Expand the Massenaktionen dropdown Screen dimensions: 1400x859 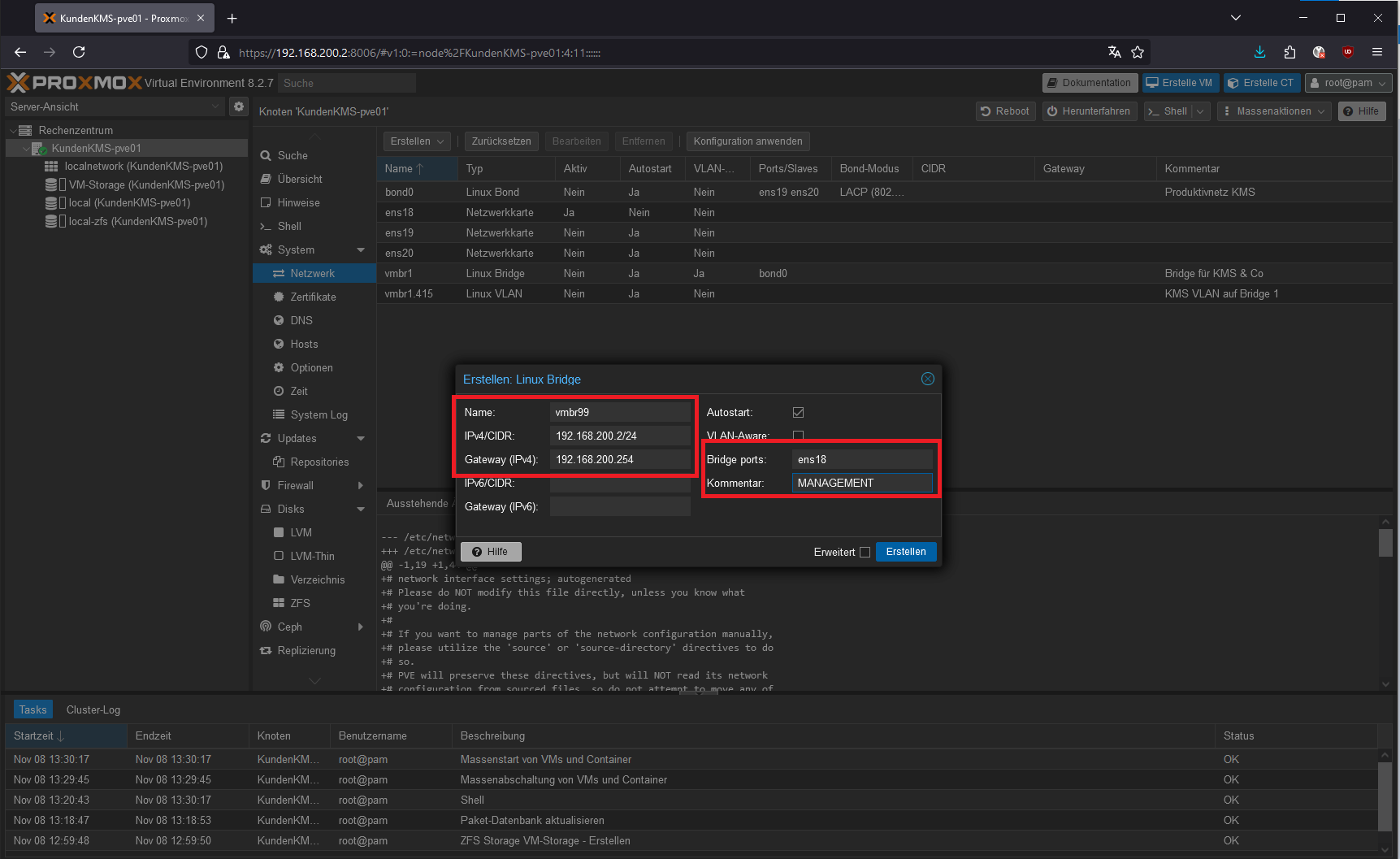coord(1274,111)
